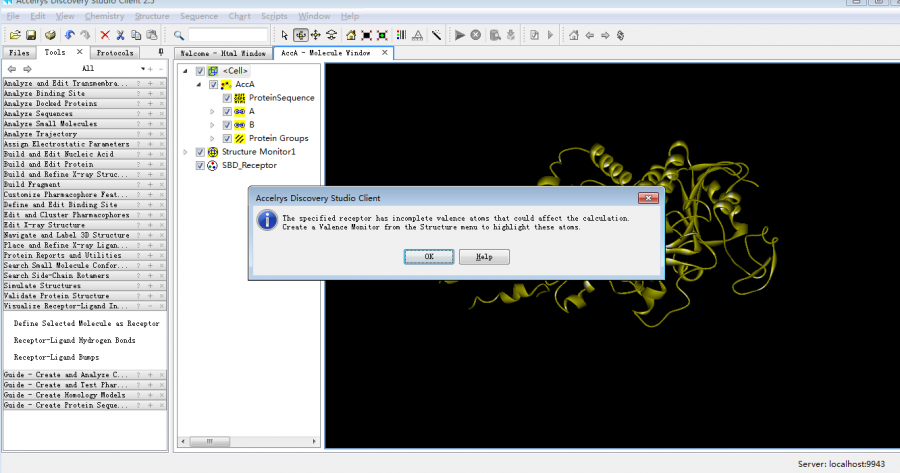
Task: Toggle the SBD_Receptor checkbox
Action: [x=200, y=165]
